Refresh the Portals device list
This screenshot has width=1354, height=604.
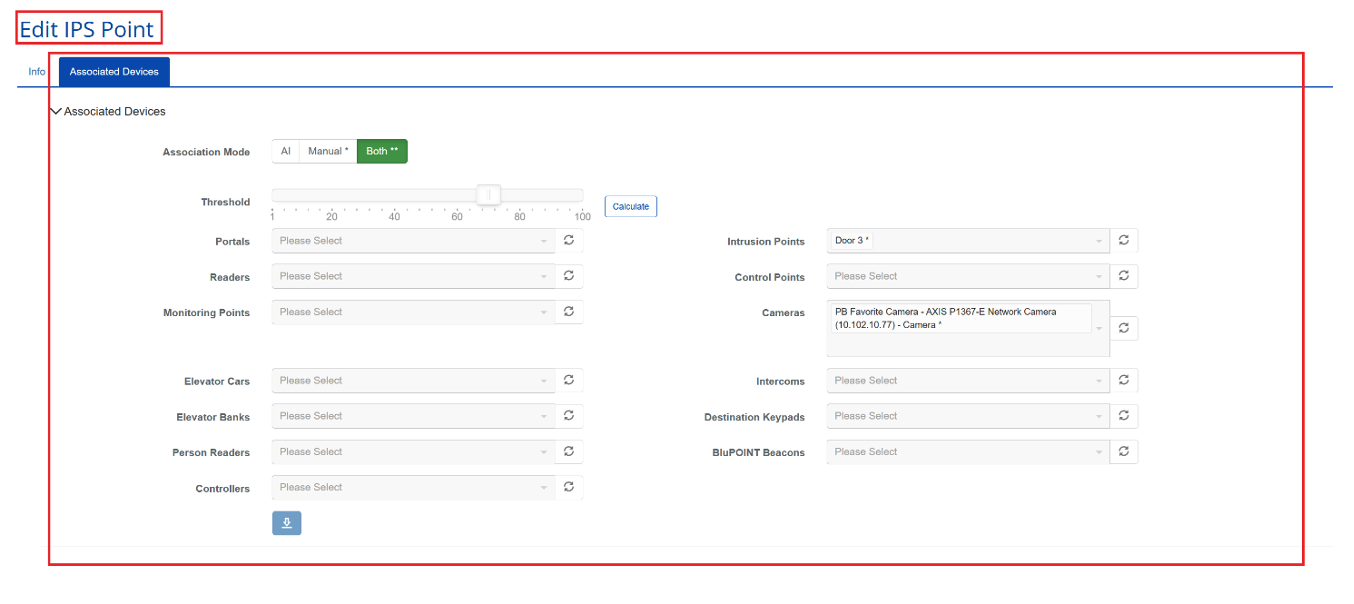(x=569, y=241)
